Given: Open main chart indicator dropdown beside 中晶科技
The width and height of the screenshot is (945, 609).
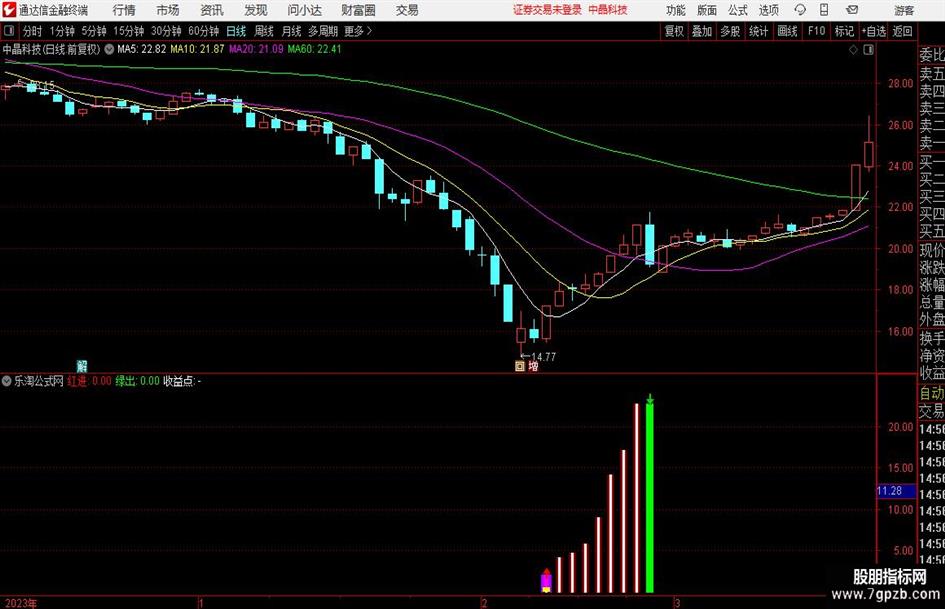Looking at the screenshot, I should [x=109, y=49].
